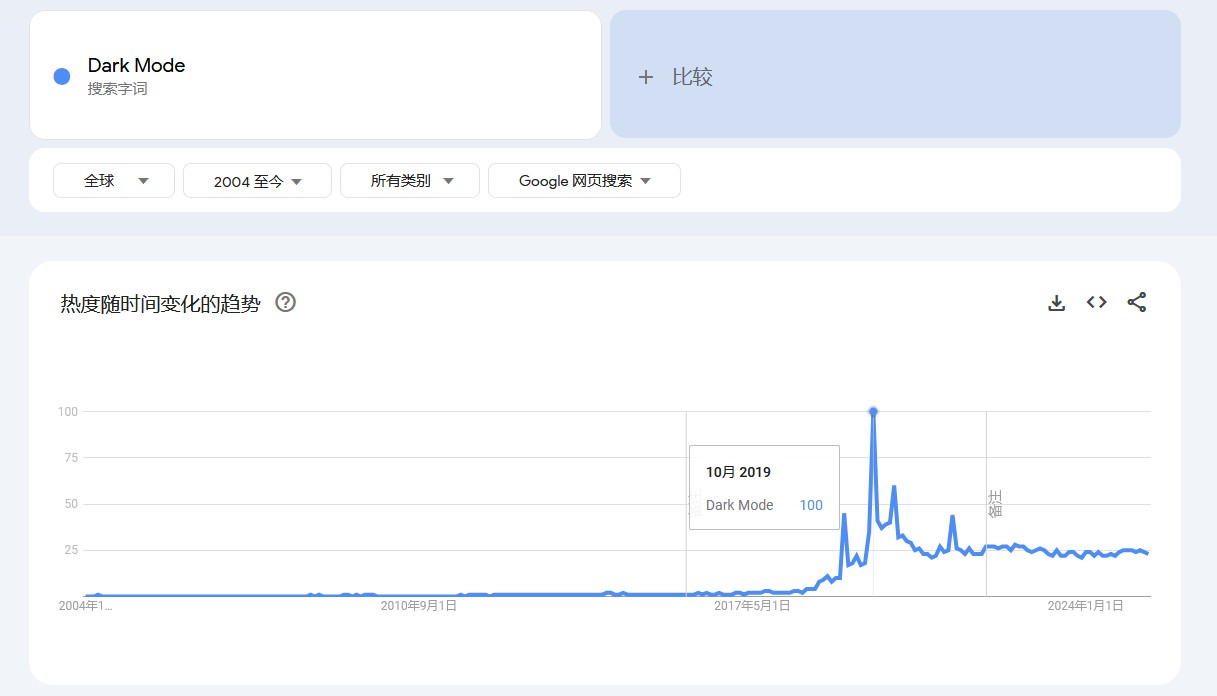Click the peak data point on the chart
Viewport: 1217px width, 696px height.
pyautogui.click(x=873, y=411)
